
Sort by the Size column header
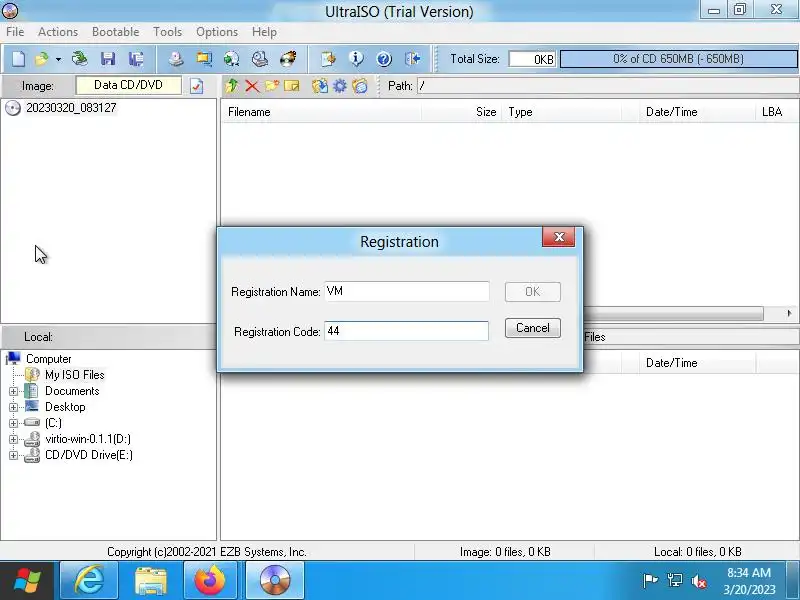click(462, 112)
